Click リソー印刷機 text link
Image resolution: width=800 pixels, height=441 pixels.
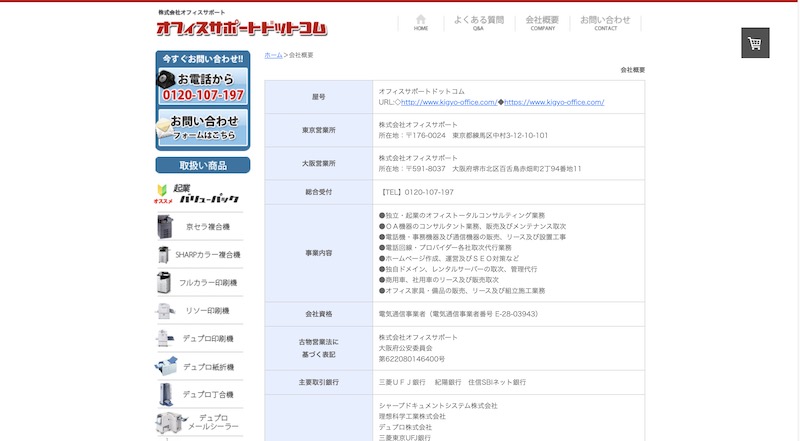pos(208,310)
